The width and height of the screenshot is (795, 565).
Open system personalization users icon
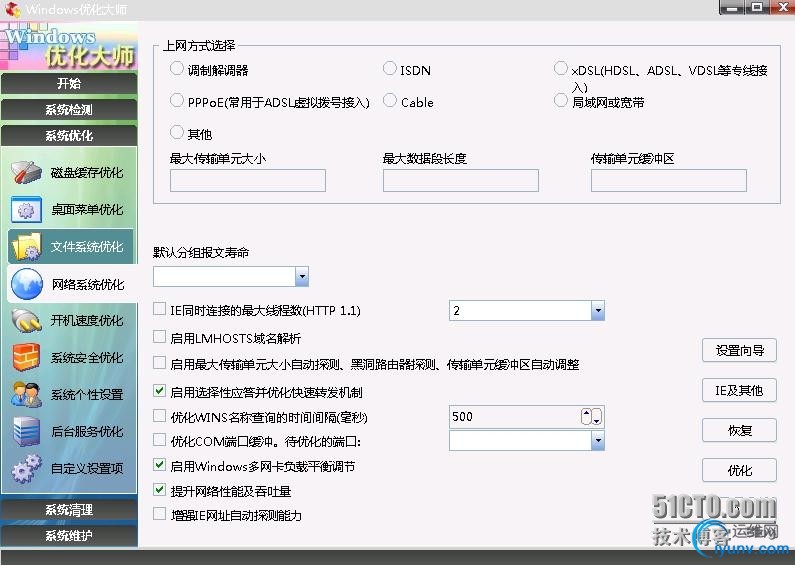(26, 395)
